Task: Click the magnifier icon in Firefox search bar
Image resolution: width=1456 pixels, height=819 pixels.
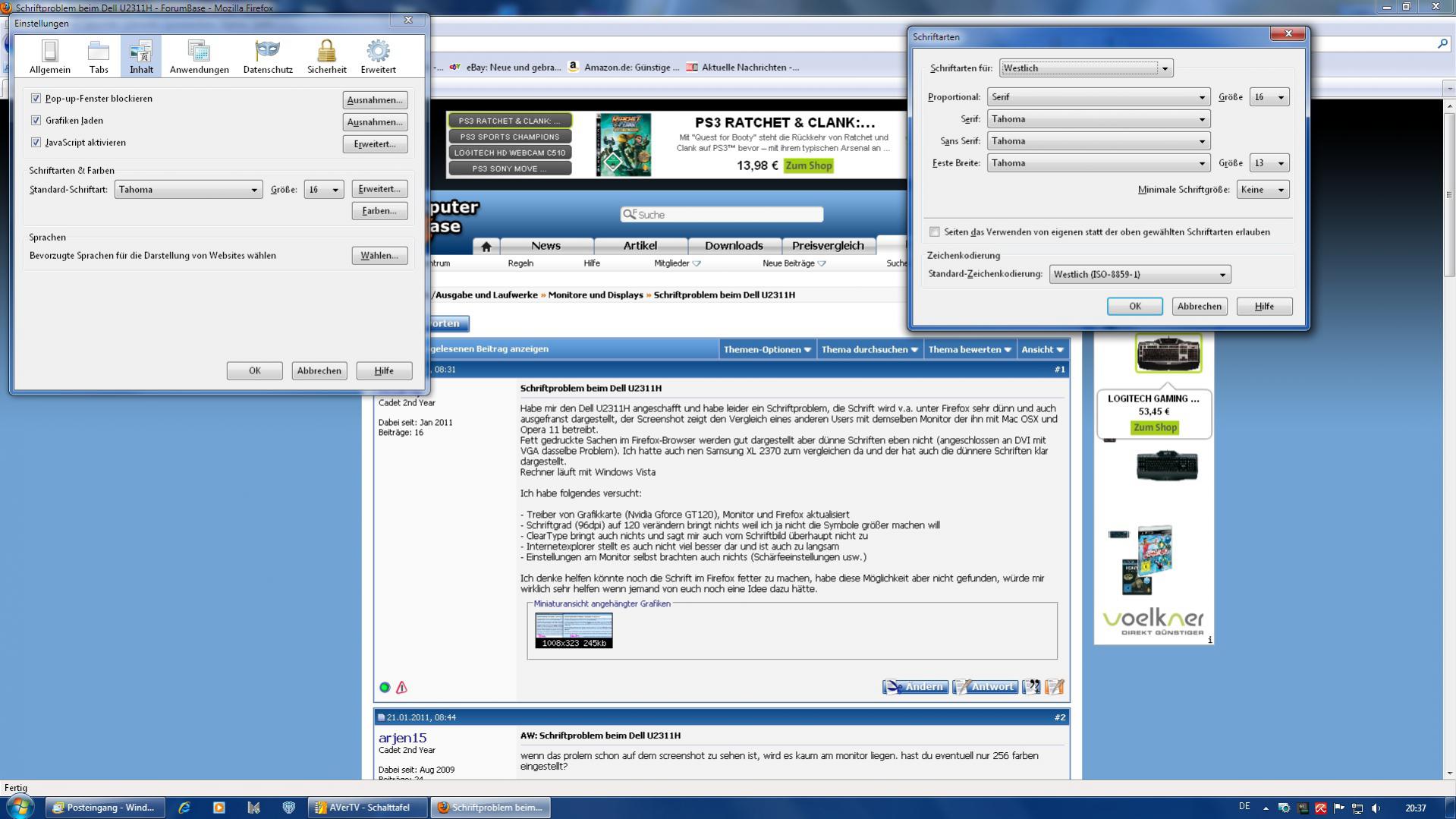Action: [x=1442, y=44]
